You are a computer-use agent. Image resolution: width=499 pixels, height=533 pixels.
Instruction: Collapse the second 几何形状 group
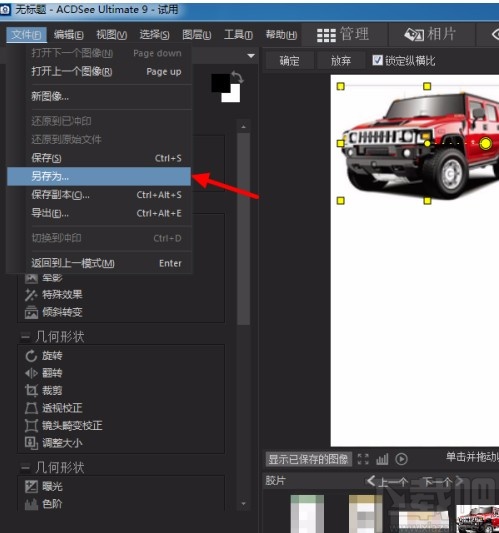(25, 468)
